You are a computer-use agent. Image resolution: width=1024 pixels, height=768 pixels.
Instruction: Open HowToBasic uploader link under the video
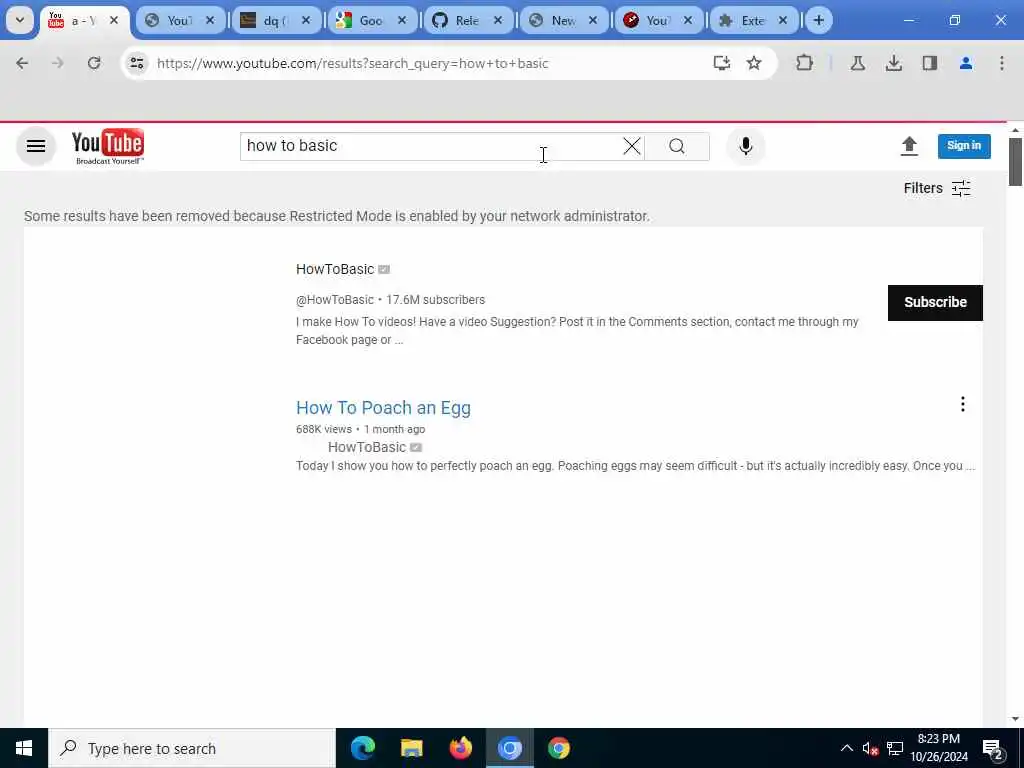[x=367, y=447]
